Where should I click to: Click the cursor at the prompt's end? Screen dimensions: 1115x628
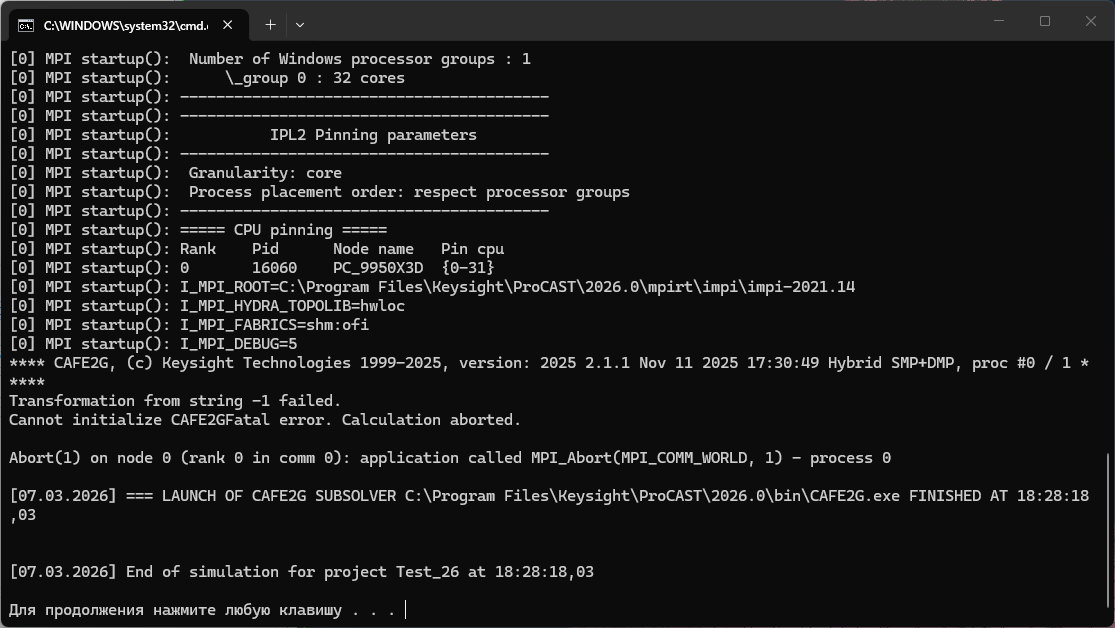(406, 610)
